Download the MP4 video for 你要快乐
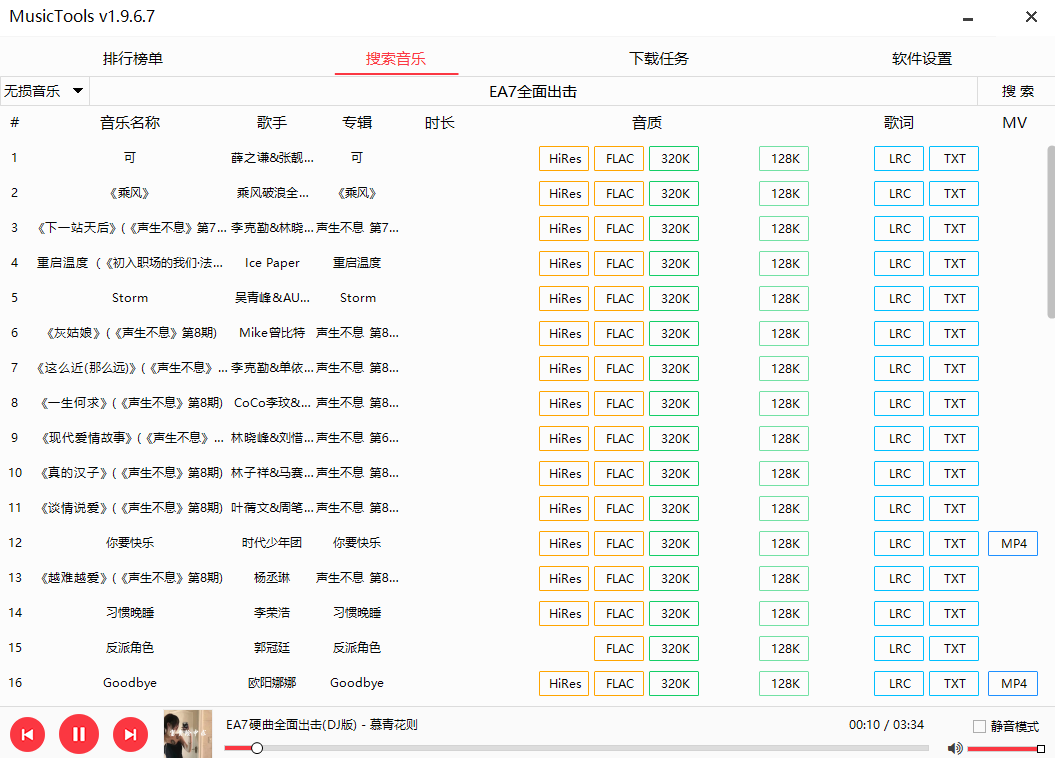The height and width of the screenshot is (758, 1055). click(x=1012, y=543)
